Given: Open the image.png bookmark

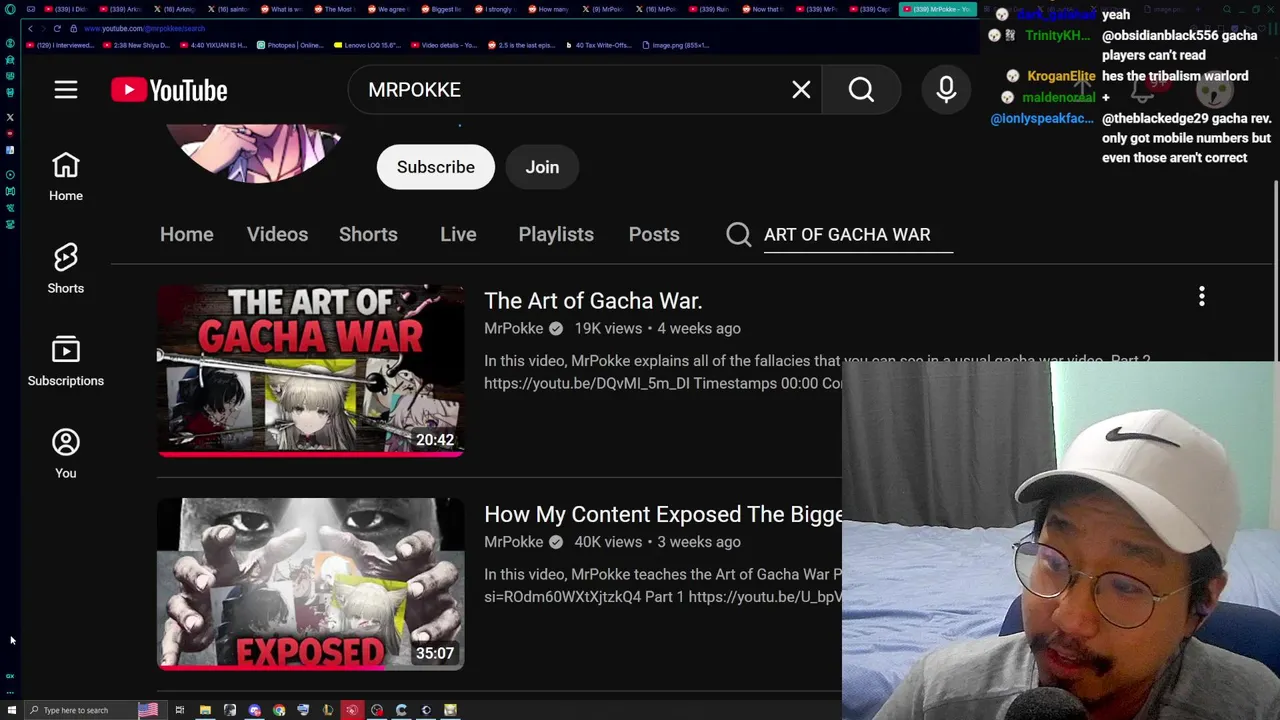Looking at the screenshot, I should click(x=675, y=45).
